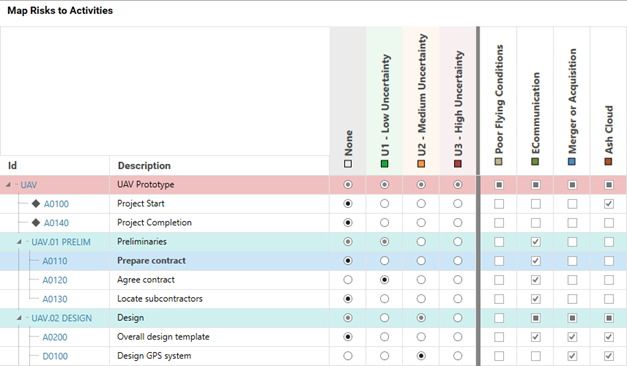Select None radio for Project Start
Screen dimensions: 627x366
point(348,204)
